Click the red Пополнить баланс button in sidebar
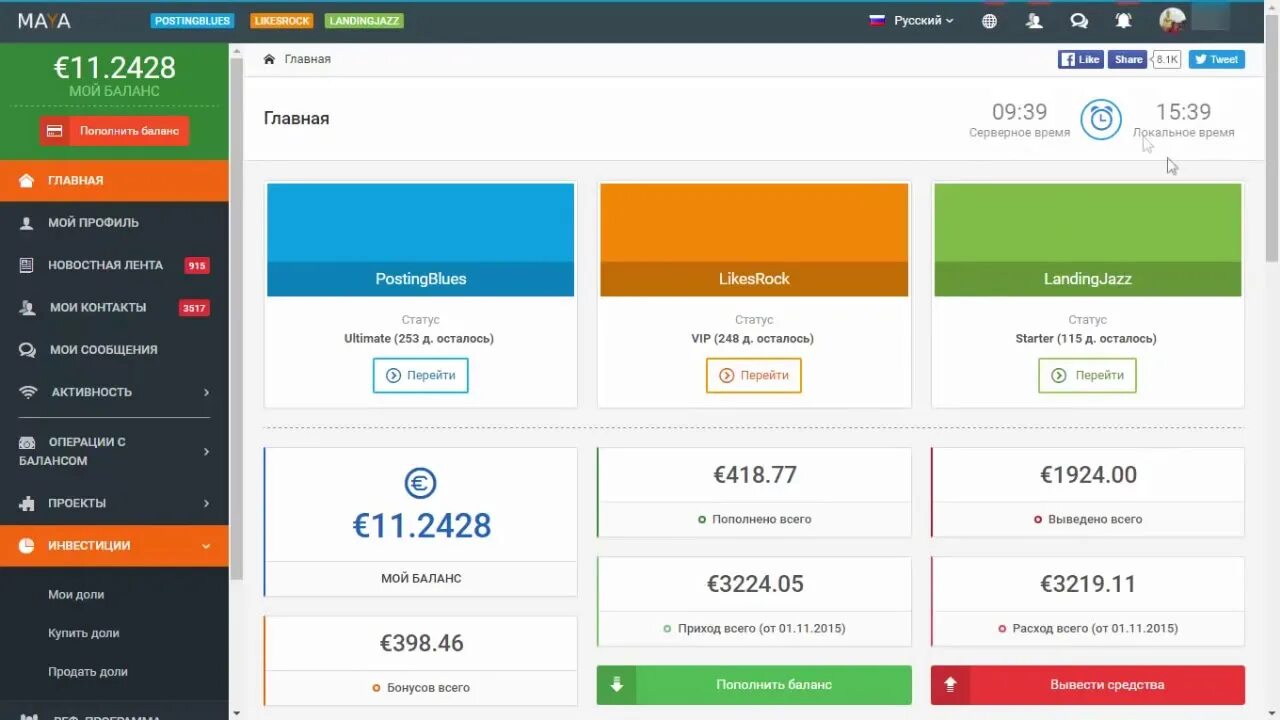The width and height of the screenshot is (1280, 720). tap(114, 131)
